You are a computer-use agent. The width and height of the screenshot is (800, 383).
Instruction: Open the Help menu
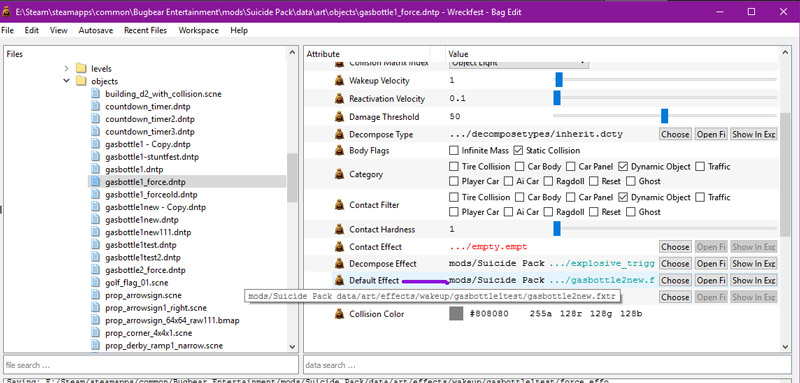239,30
